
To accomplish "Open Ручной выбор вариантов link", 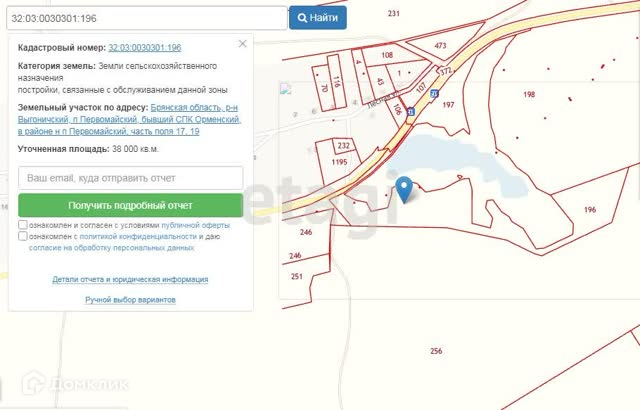I will click(x=130, y=300).
